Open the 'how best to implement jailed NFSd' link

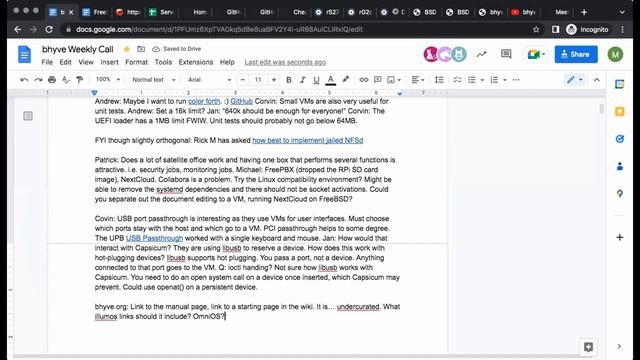[x=307, y=140]
